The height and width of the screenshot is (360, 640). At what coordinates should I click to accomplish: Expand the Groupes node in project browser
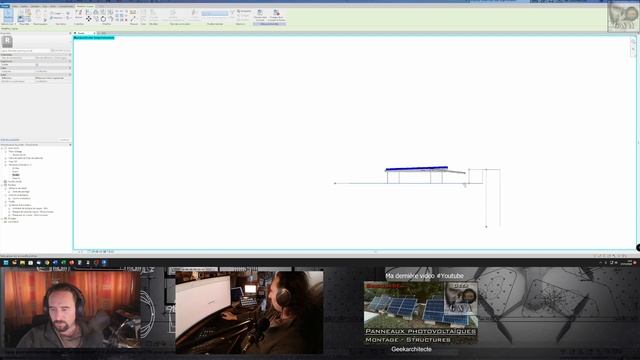2,218
